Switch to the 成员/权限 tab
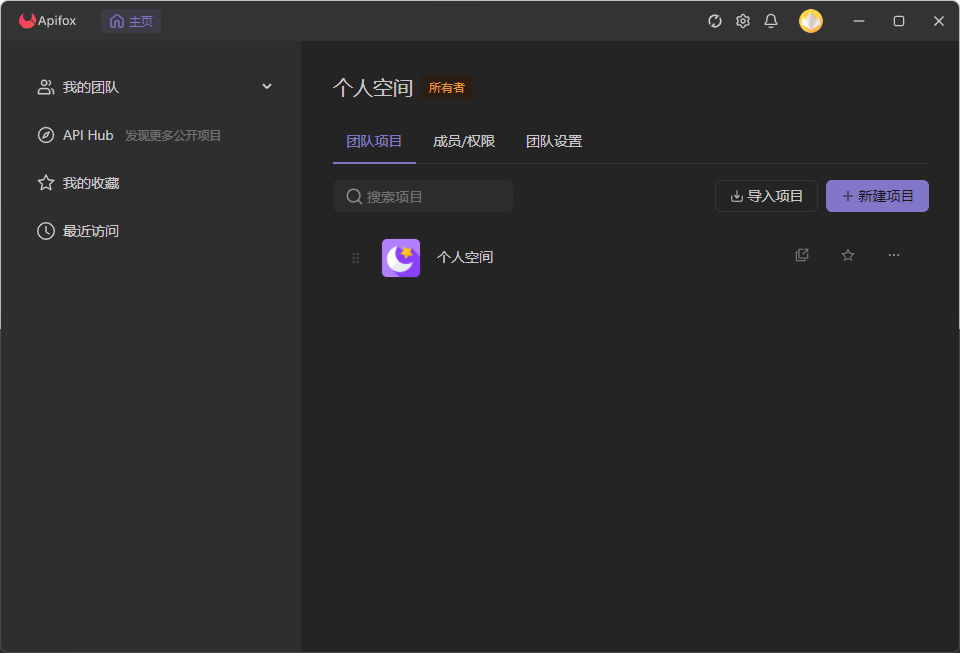The image size is (960, 653). pyautogui.click(x=464, y=141)
